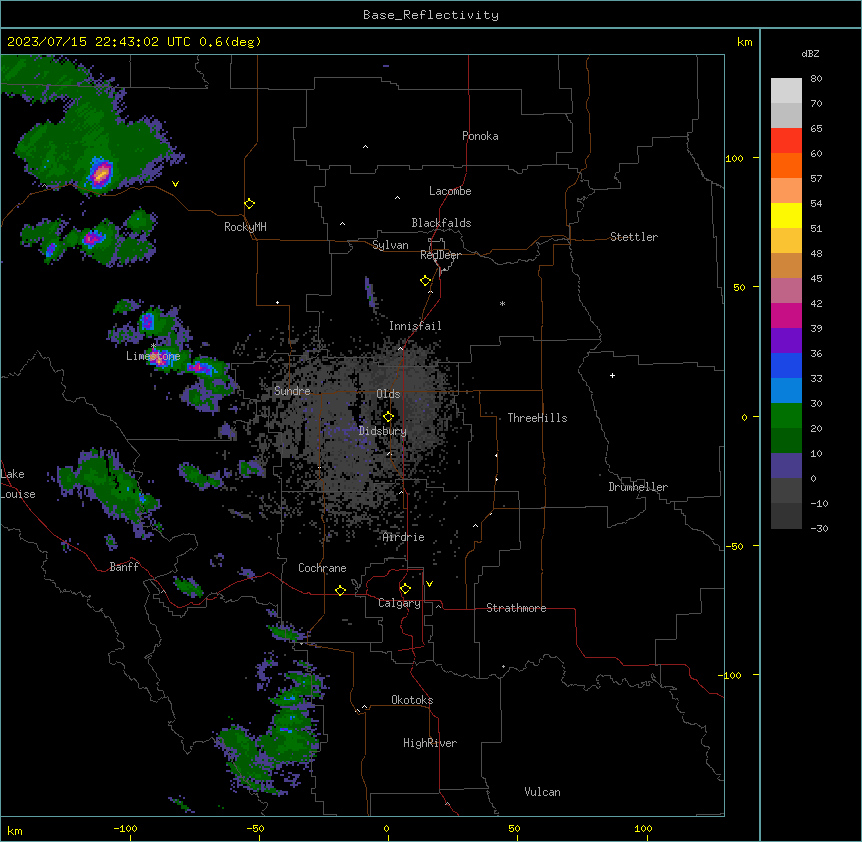Click the 100 tick on the vertical axis
Screen dimensions: 862x842
coord(734,158)
